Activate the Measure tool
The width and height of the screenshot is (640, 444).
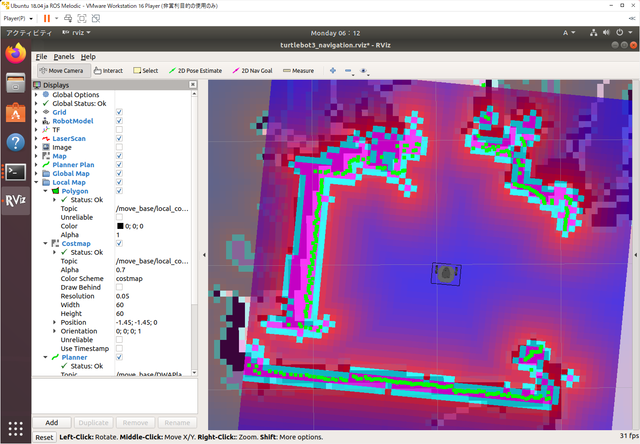click(298, 71)
